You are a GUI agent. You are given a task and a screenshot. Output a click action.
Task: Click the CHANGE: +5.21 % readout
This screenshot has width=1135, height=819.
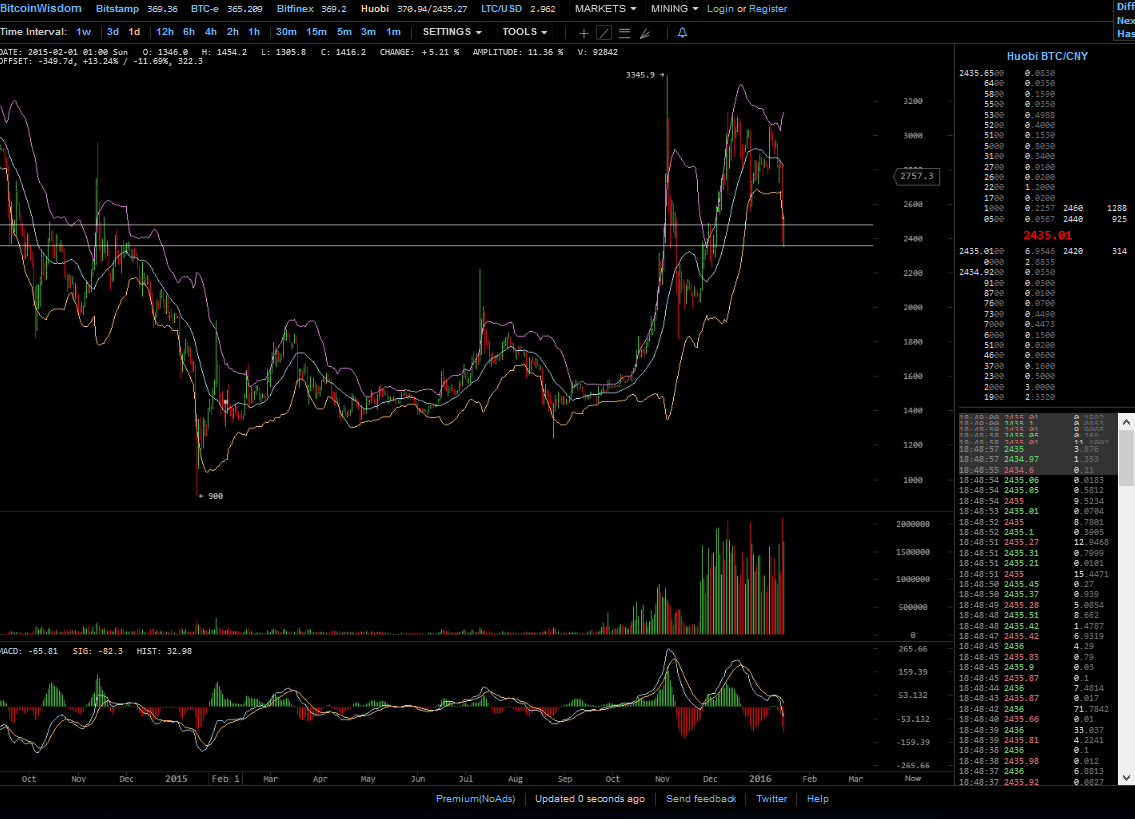point(419,52)
